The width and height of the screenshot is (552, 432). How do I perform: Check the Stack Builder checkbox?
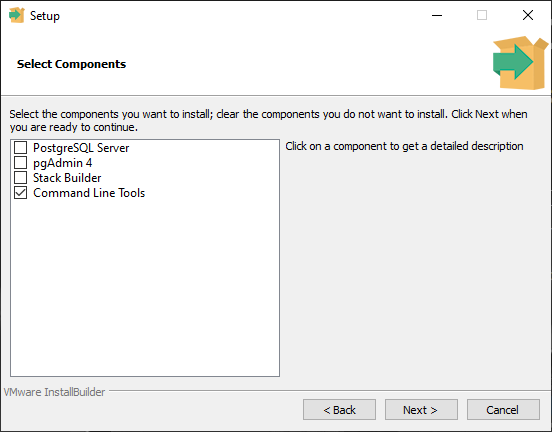[x=20, y=177]
